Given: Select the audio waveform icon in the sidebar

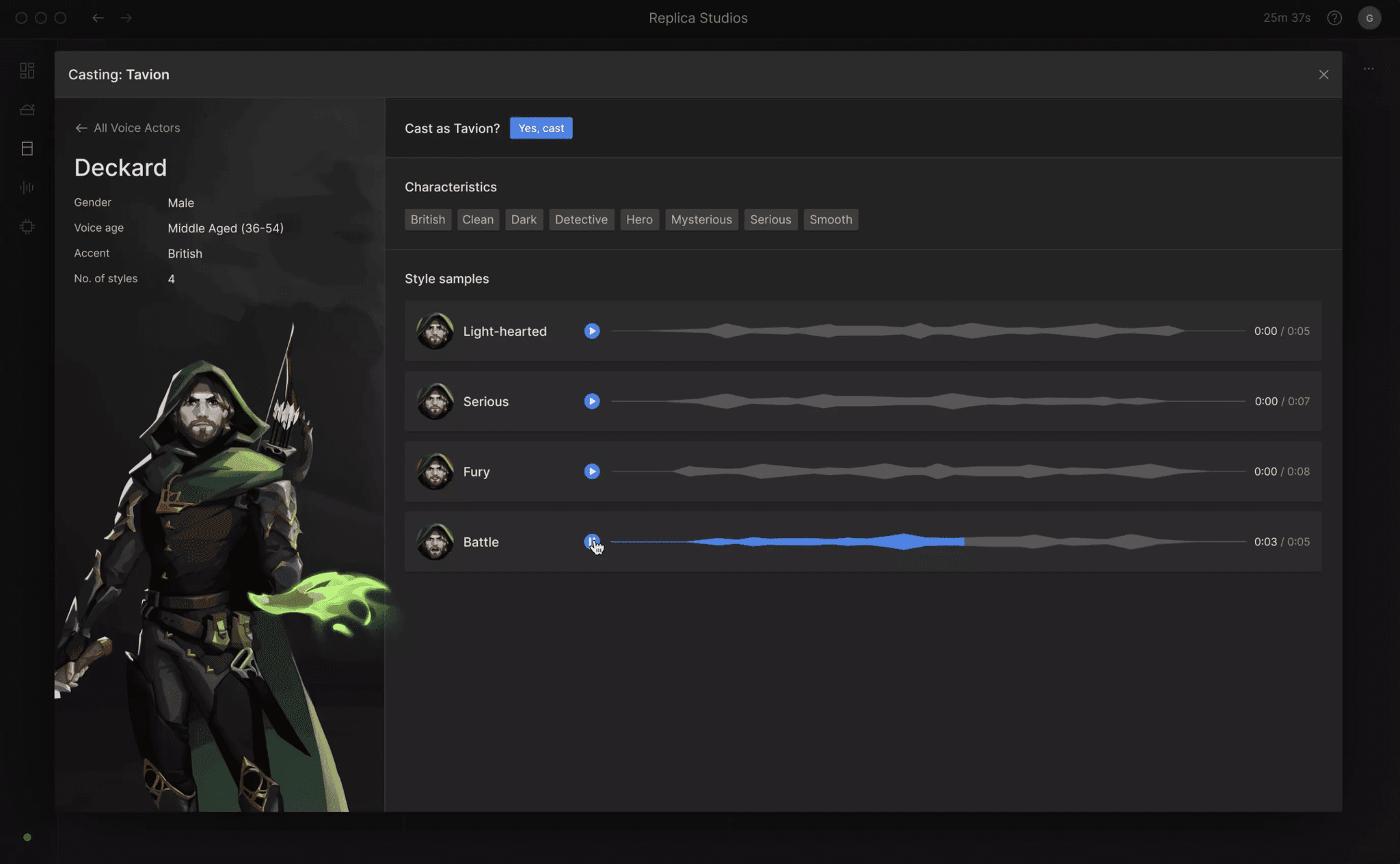Looking at the screenshot, I should point(27,187).
